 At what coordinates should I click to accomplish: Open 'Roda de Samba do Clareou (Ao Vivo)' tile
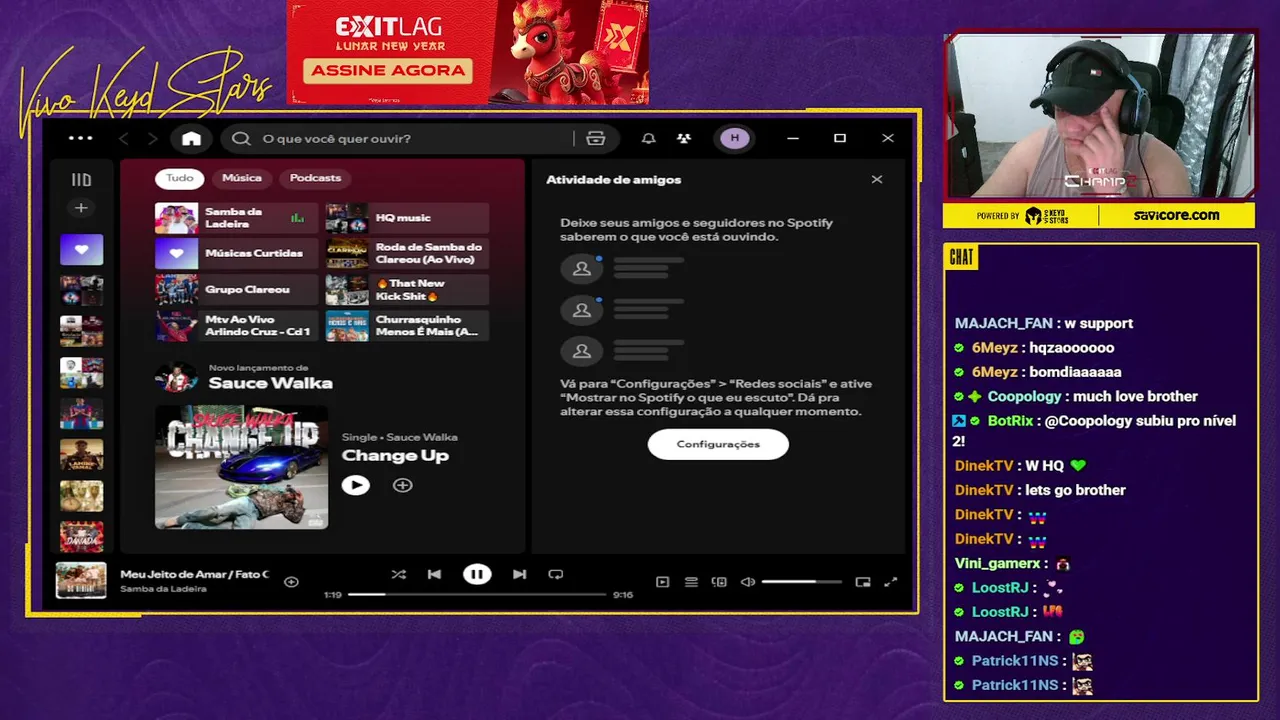[407, 254]
